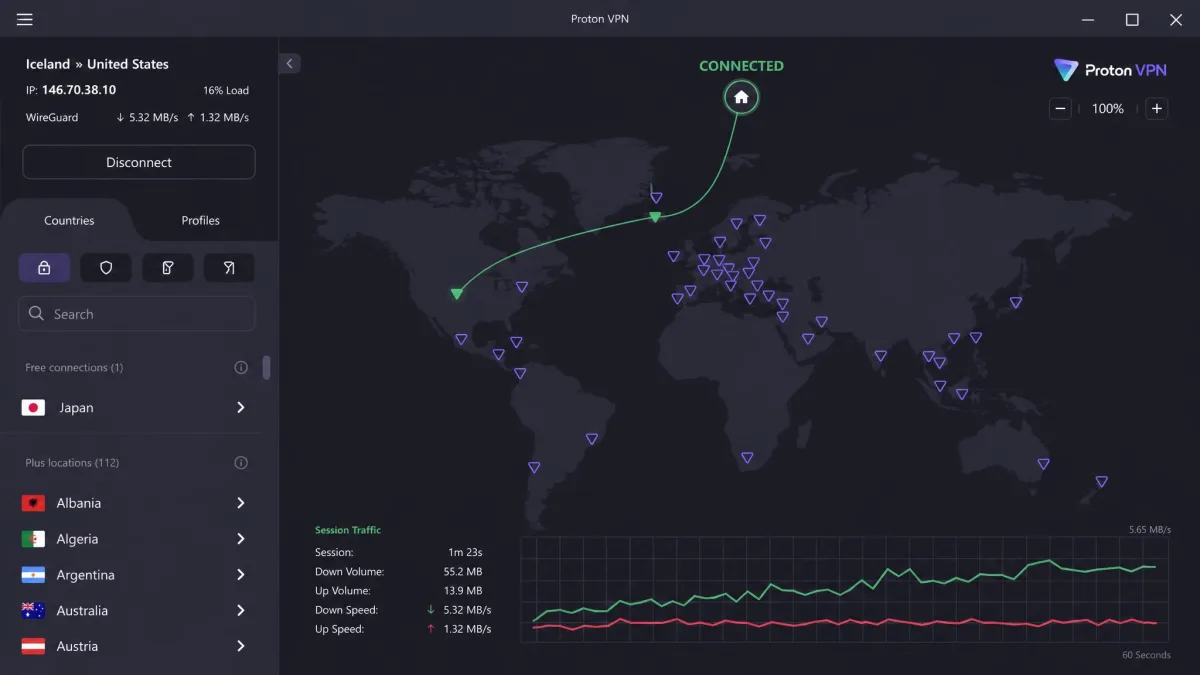Viewport: 1200px width, 675px height.
Task: Select the Brazil server marker on the map
Action: point(592,438)
